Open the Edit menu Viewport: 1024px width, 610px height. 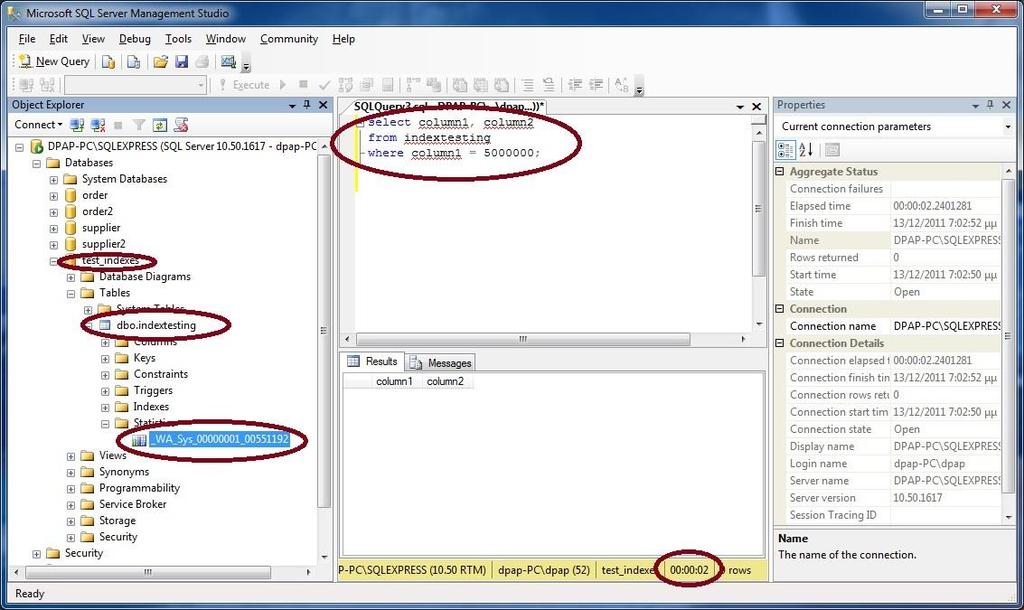[x=58, y=39]
